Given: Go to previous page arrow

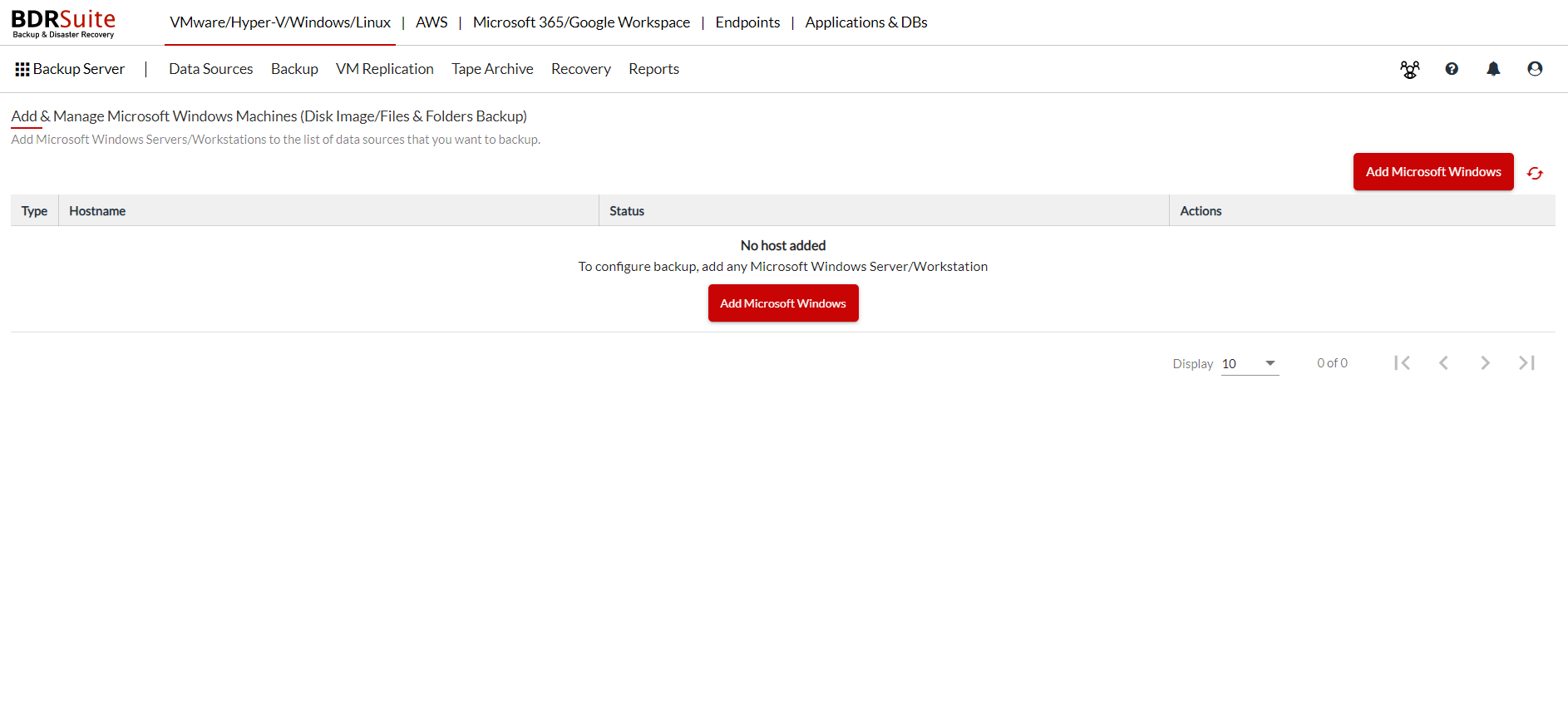Looking at the screenshot, I should tap(1443, 363).
